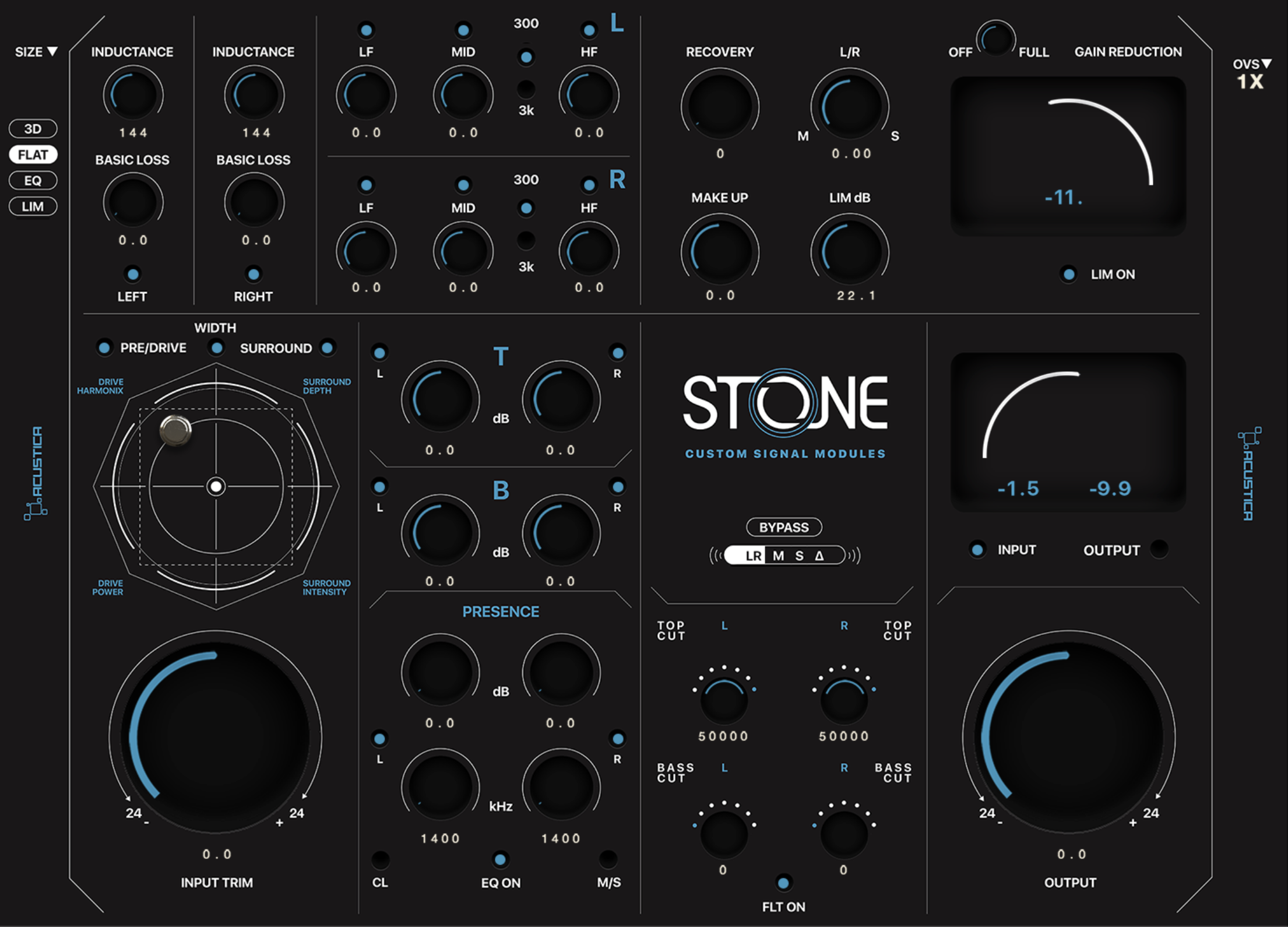Toggle the LEFT channel LED switch

(x=133, y=274)
